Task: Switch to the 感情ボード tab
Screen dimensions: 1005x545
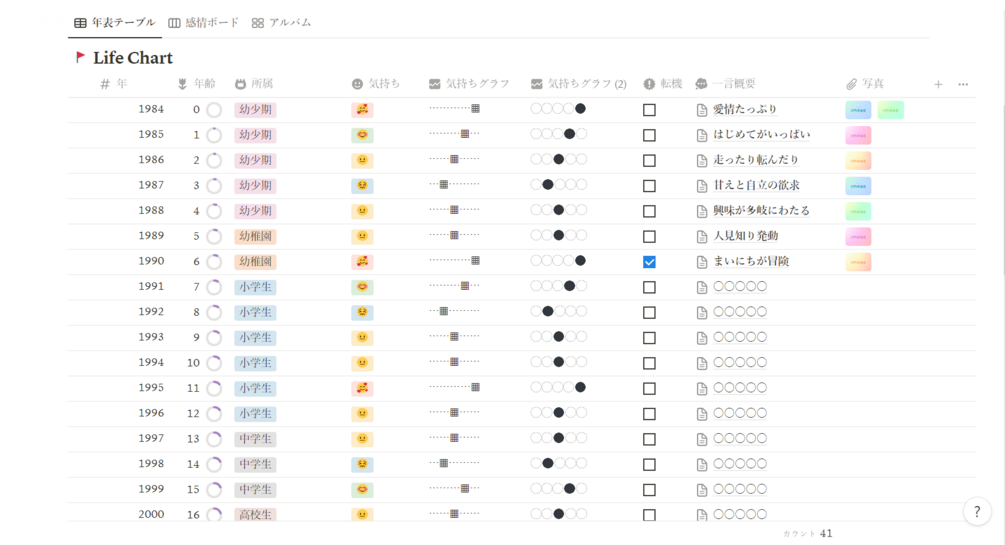Action: click(x=204, y=22)
